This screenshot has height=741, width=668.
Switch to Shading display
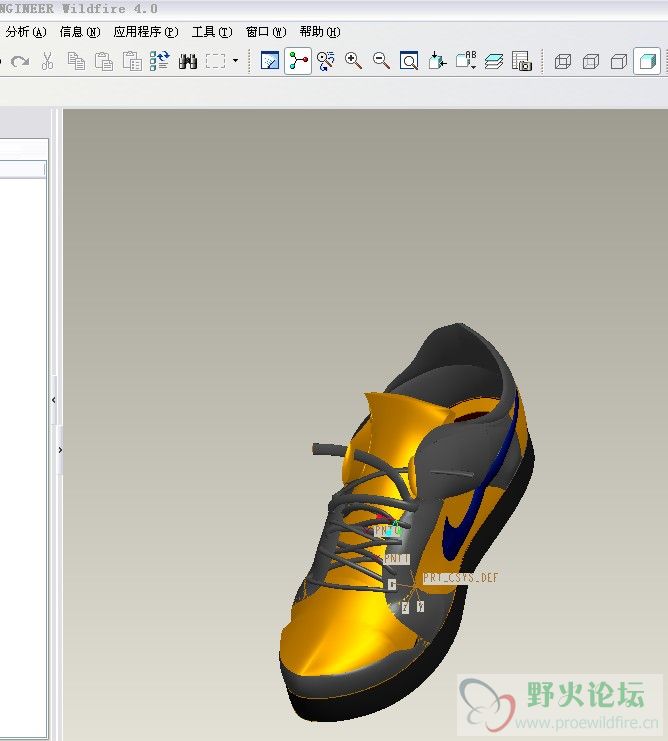pos(647,61)
